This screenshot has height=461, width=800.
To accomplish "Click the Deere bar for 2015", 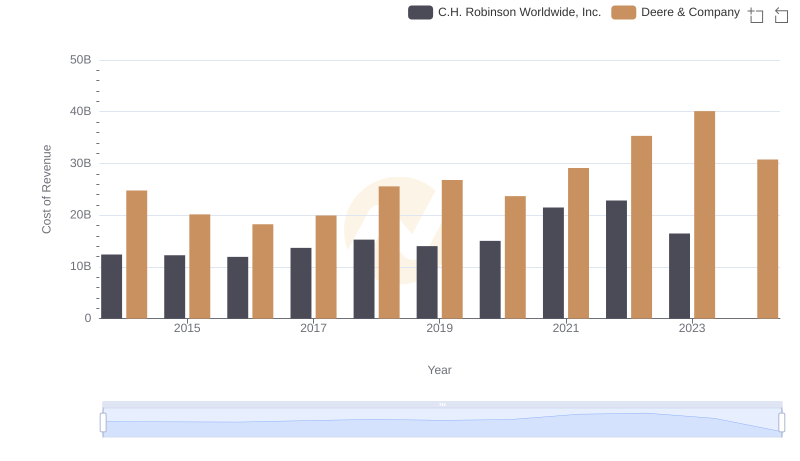I will pos(199,266).
